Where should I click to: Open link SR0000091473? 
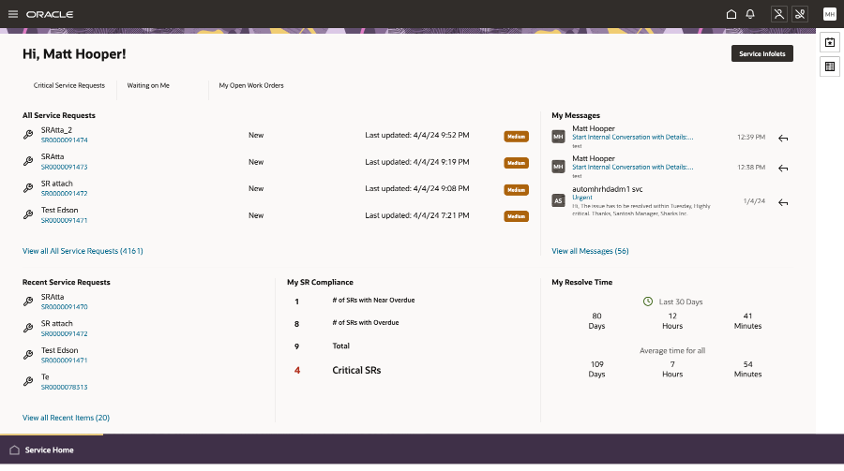pos(64,167)
